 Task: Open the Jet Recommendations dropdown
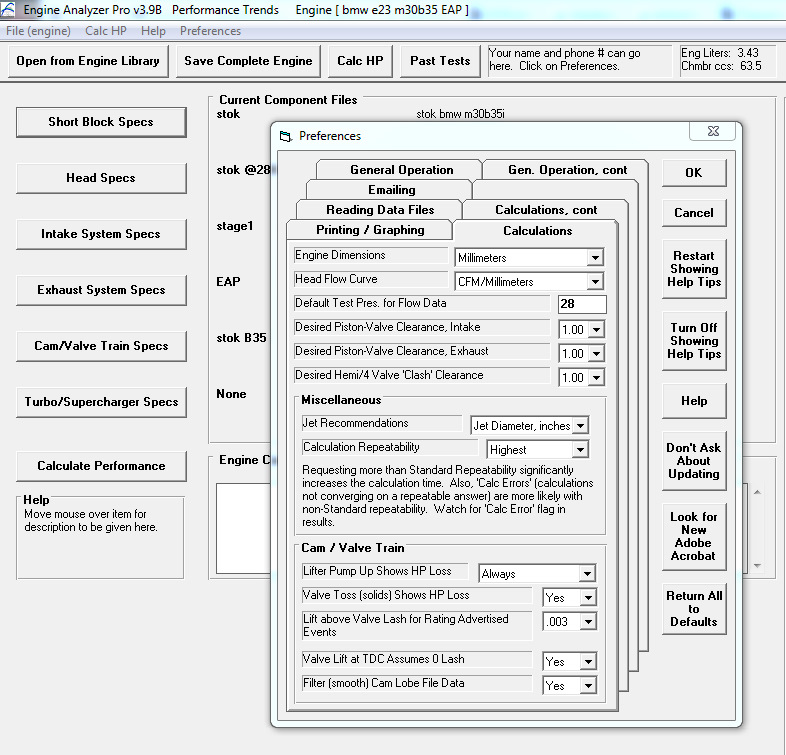[580, 426]
